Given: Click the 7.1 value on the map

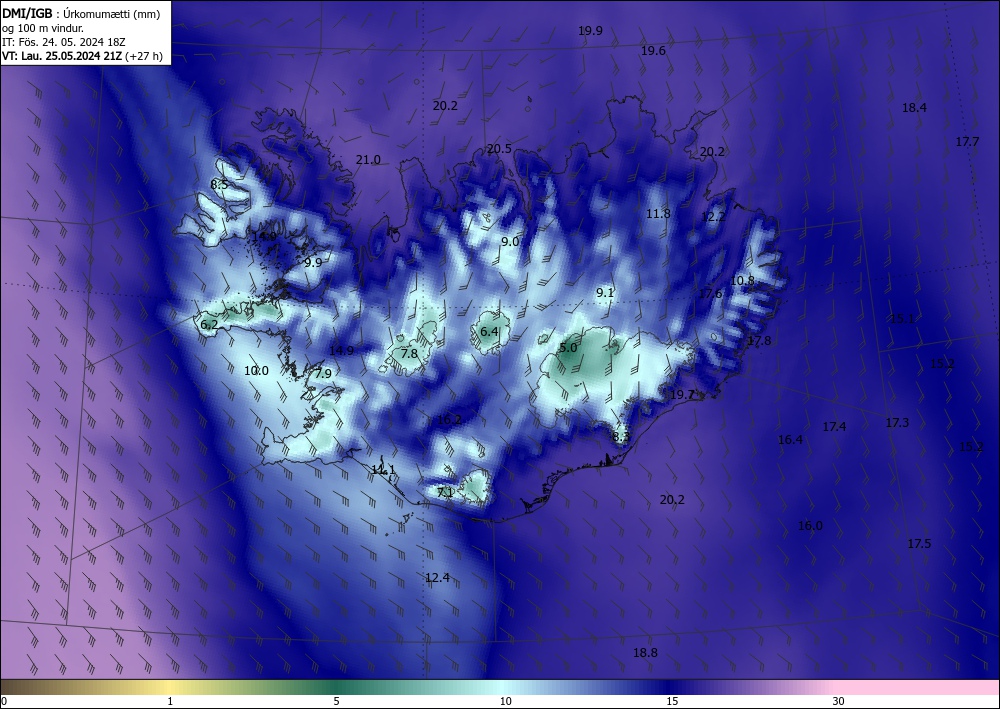Looking at the screenshot, I should tap(445, 492).
